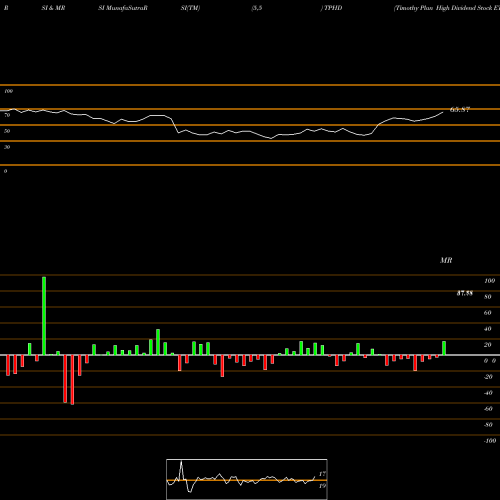
Task: Click the tallest green MR bar
Action: 44,316
